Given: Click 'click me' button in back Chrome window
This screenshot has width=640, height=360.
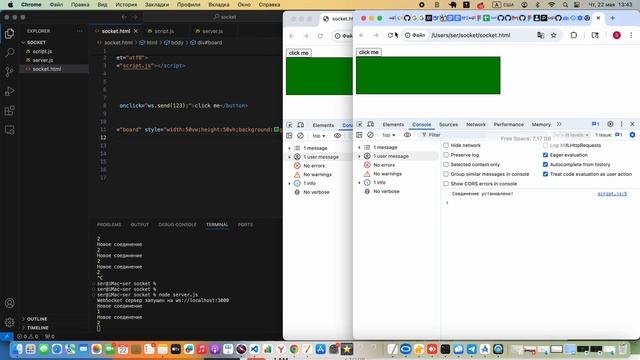Looking at the screenshot, I should tap(298, 53).
